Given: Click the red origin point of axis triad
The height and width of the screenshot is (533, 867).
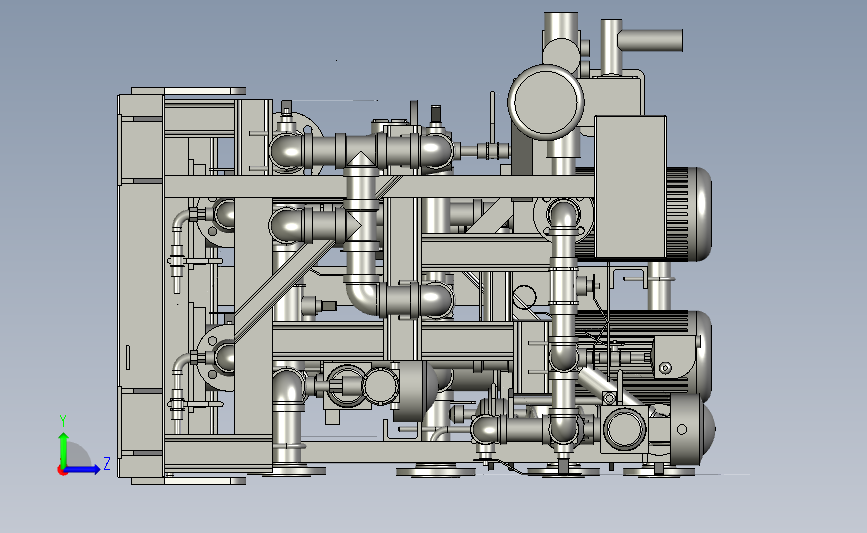Looking at the screenshot, I should click(x=62, y=471).
